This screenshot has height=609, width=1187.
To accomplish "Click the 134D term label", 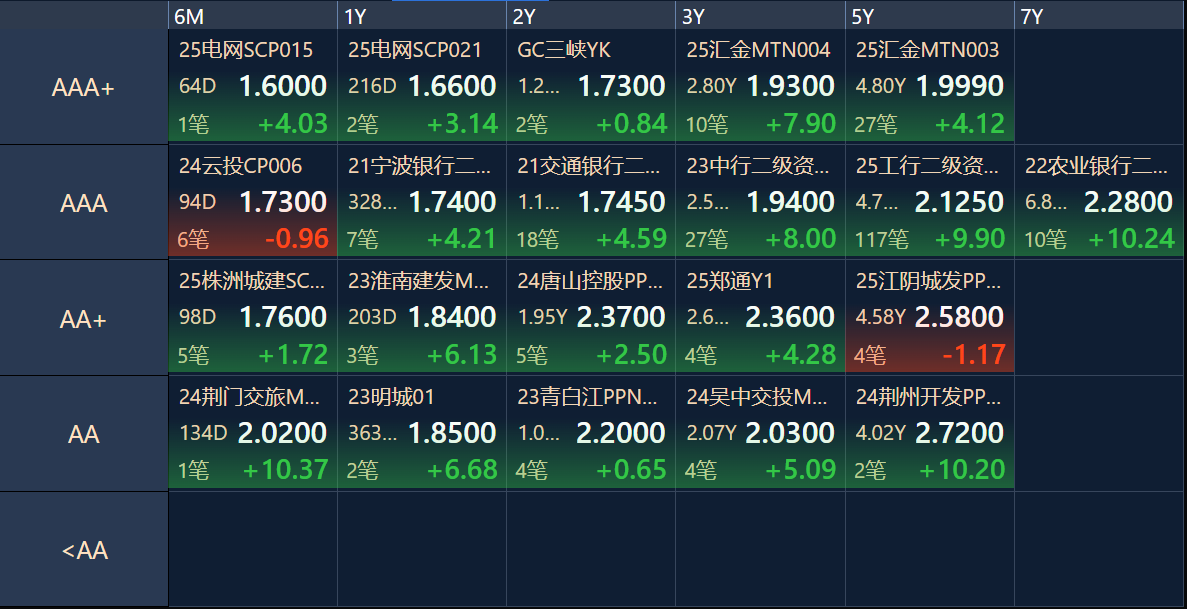I will 203,433.
